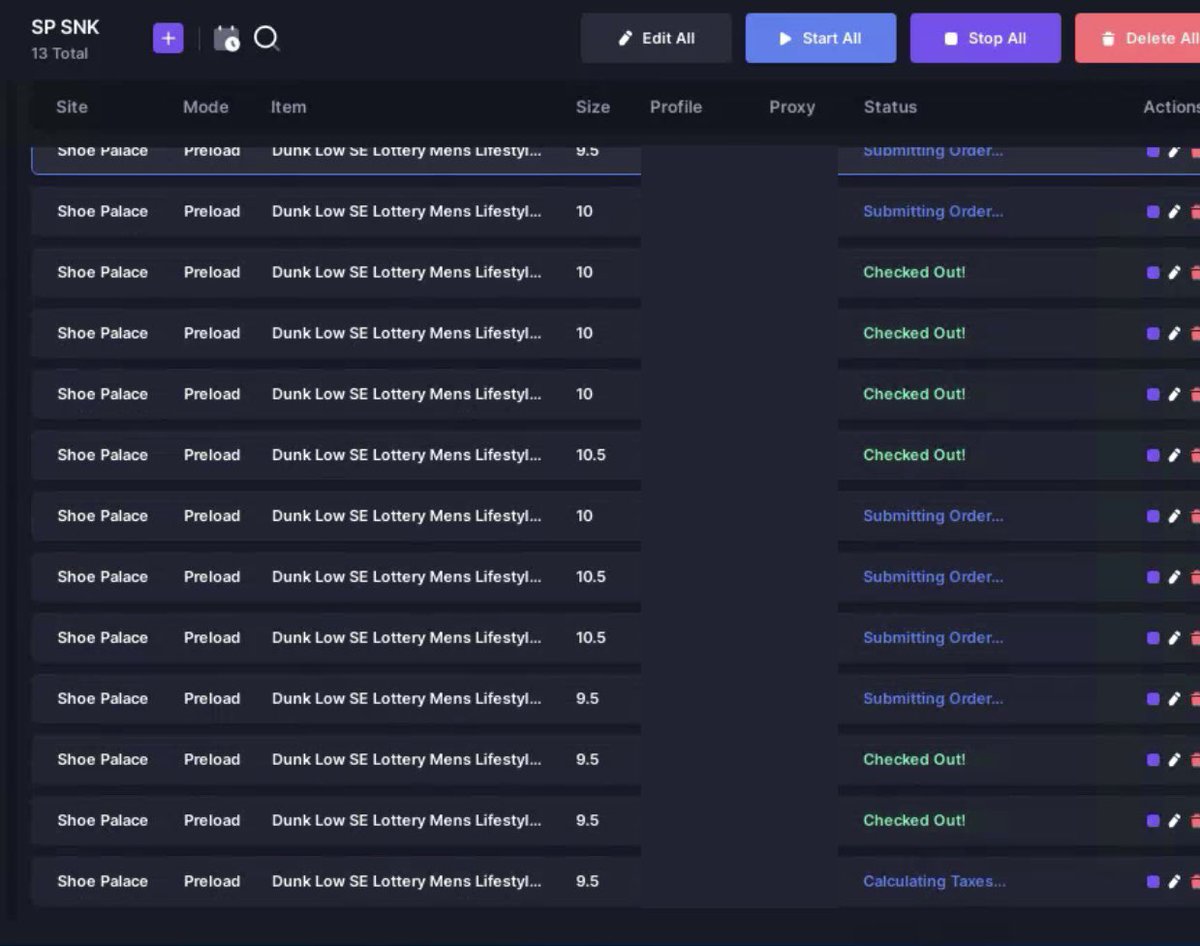Click the Calculating Taxes... status text
The height and width of the screenshot is (946, 1200).
(x=934, y=881)
